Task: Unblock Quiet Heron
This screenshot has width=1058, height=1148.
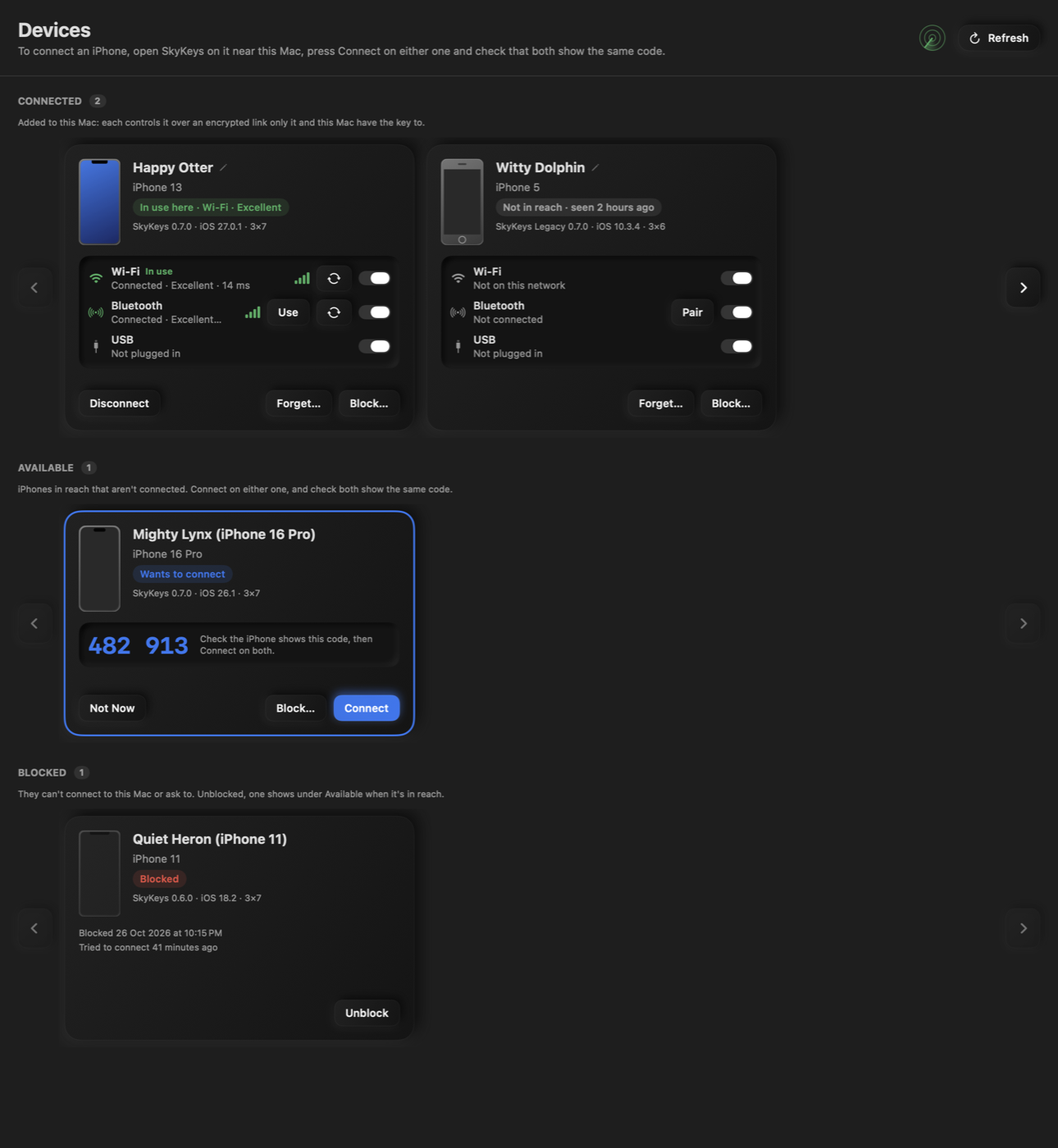Action: click(x=367, y=1013)
